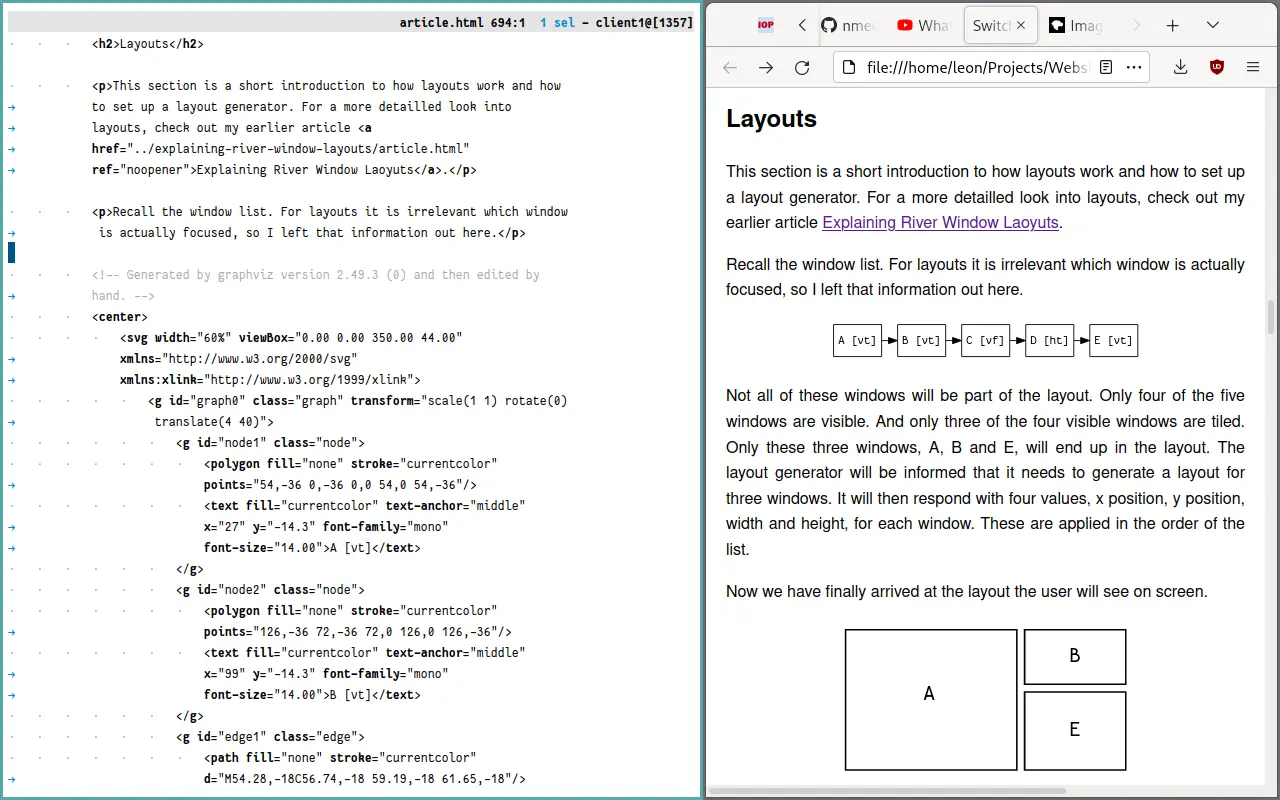The height and width of the screenshot is (800, 1280).
Task: Click 'Now we have finally arrived' paragraph
Action: (967, 591)
